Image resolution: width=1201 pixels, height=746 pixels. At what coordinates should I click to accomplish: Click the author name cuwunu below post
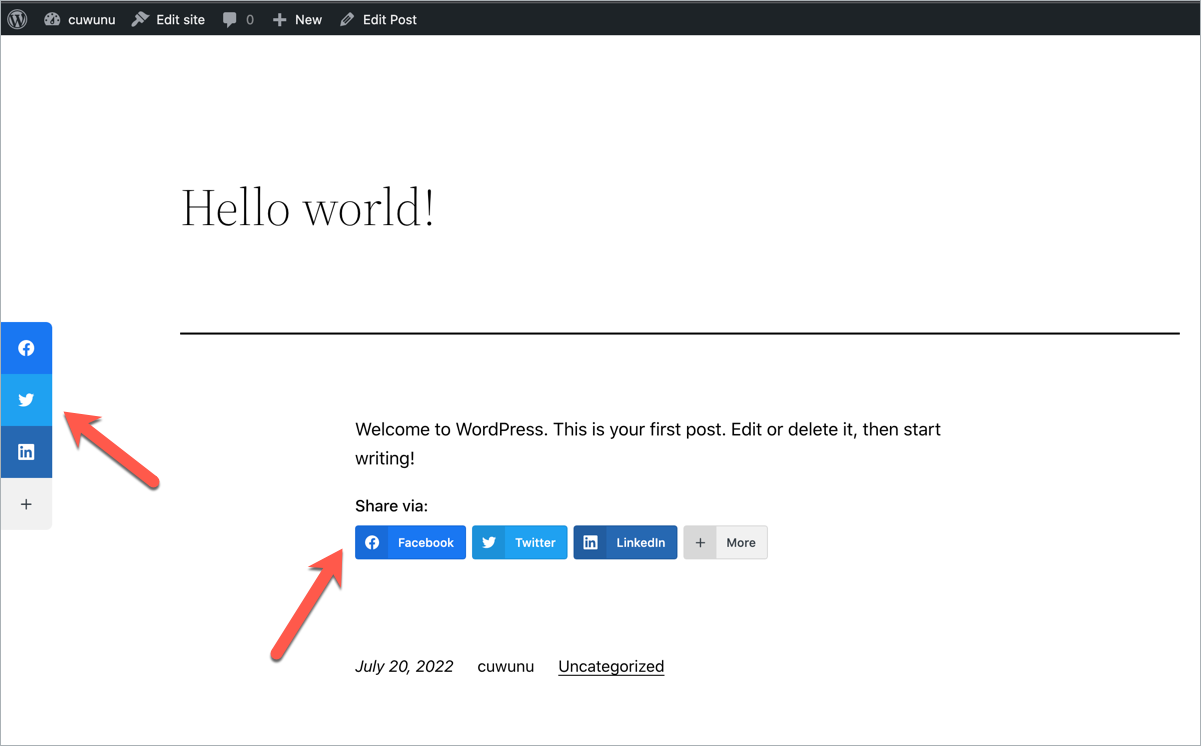click(x=505, y=666)
